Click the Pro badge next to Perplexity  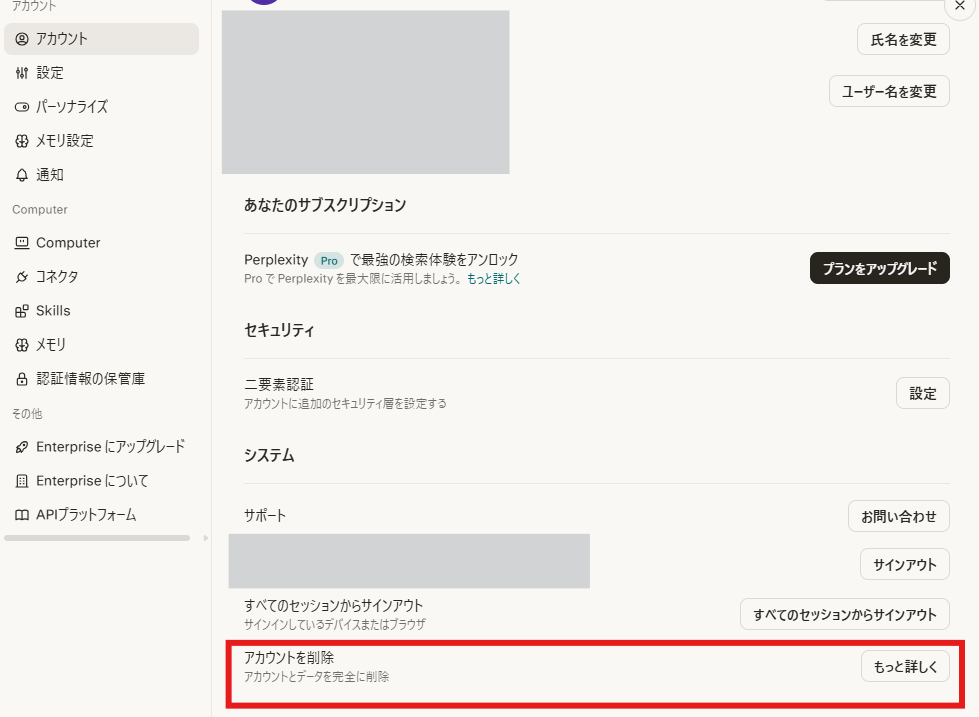pyautogui.click(x=329, y=260)
